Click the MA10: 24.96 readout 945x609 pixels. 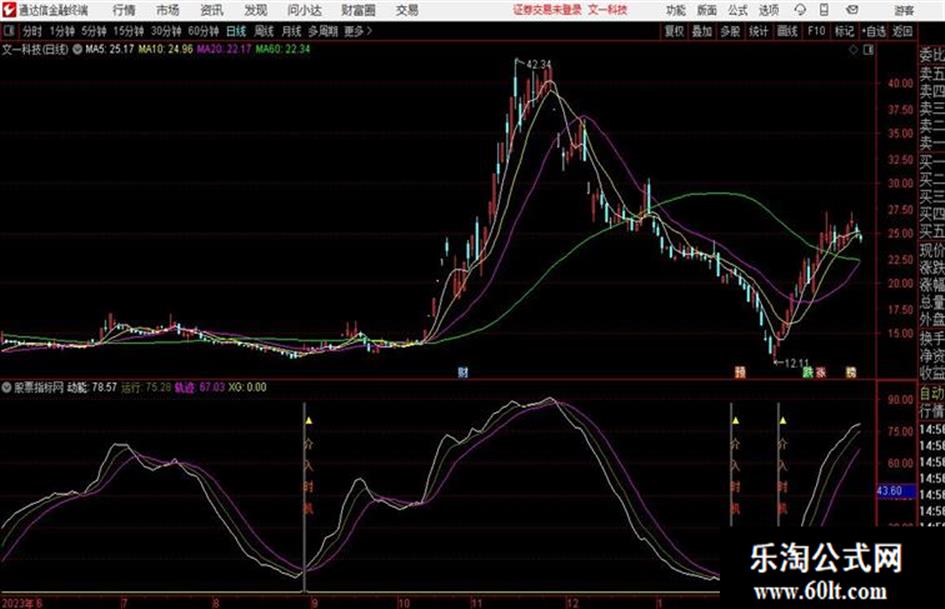166,49
